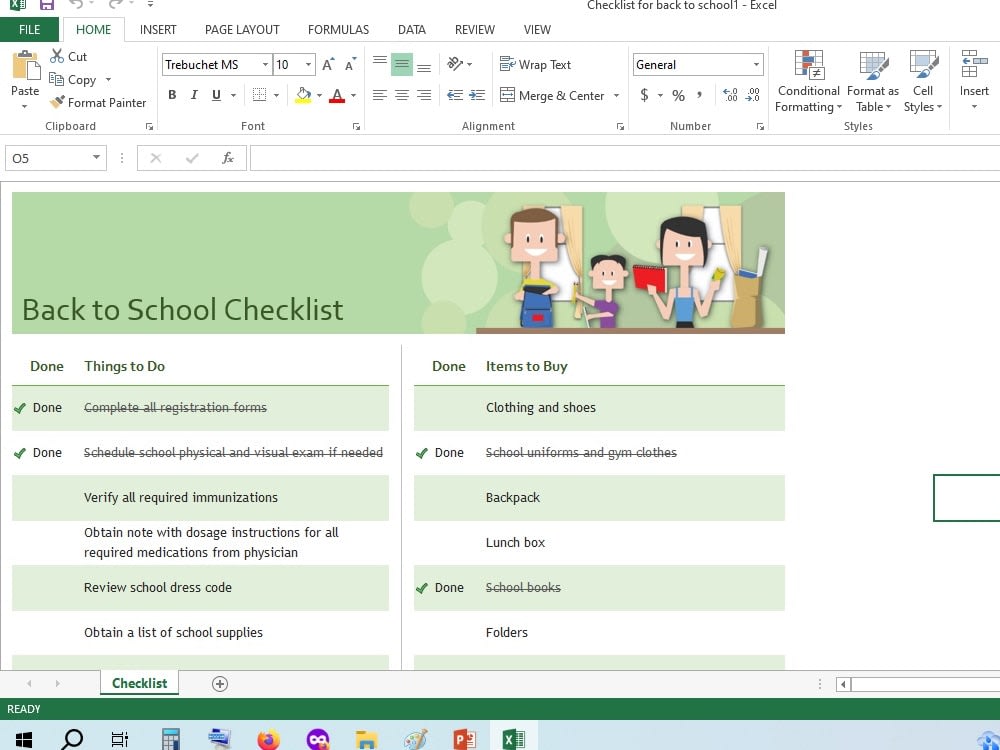This screenshot has width=1000, height=750.
Task: Expand the Name Box dropdown arrow
Action: (x=96, y=158)
